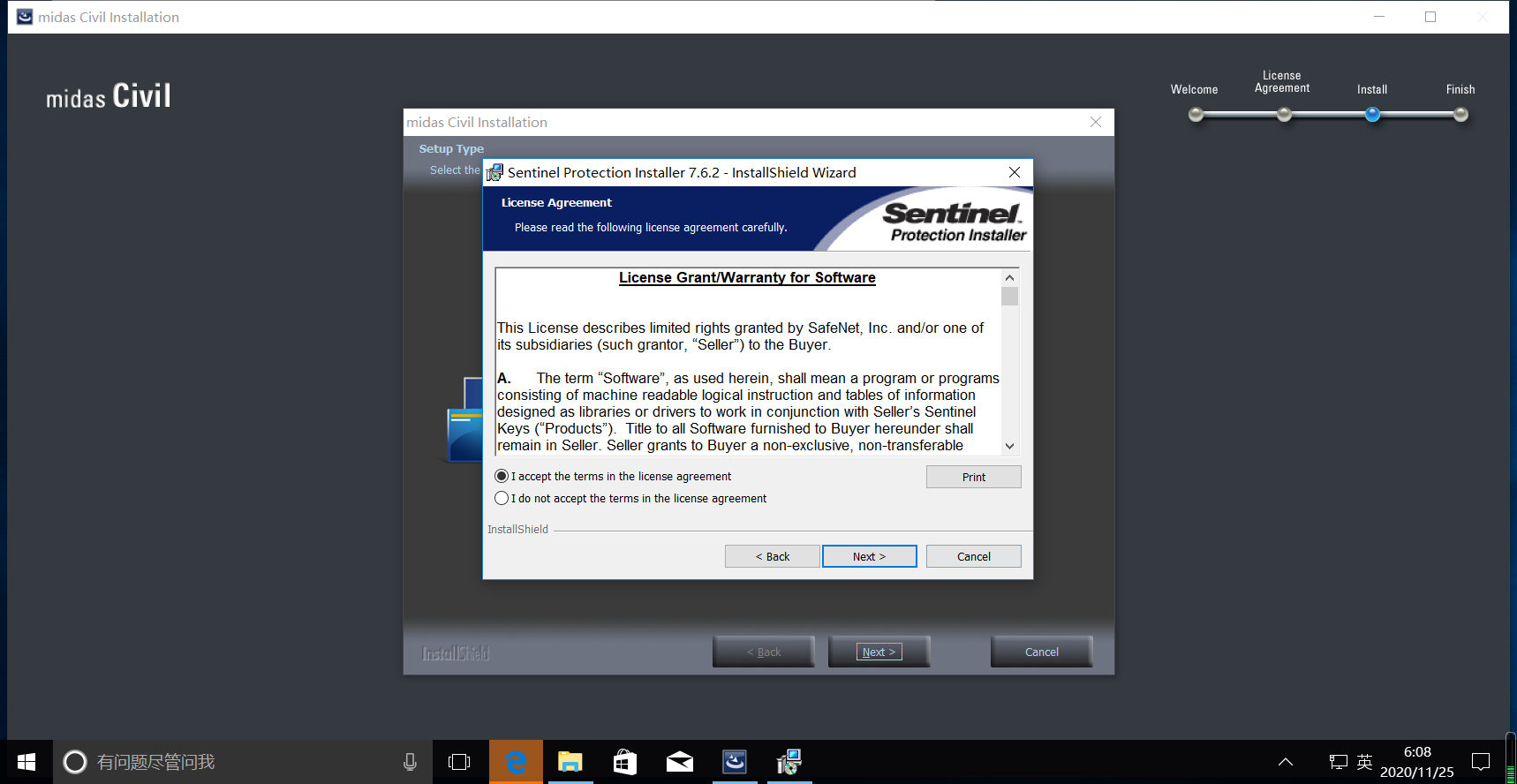
Task: Click Next in the midas Civil Installation dialog
Action: pyautogui.click(x=879, y=652)
